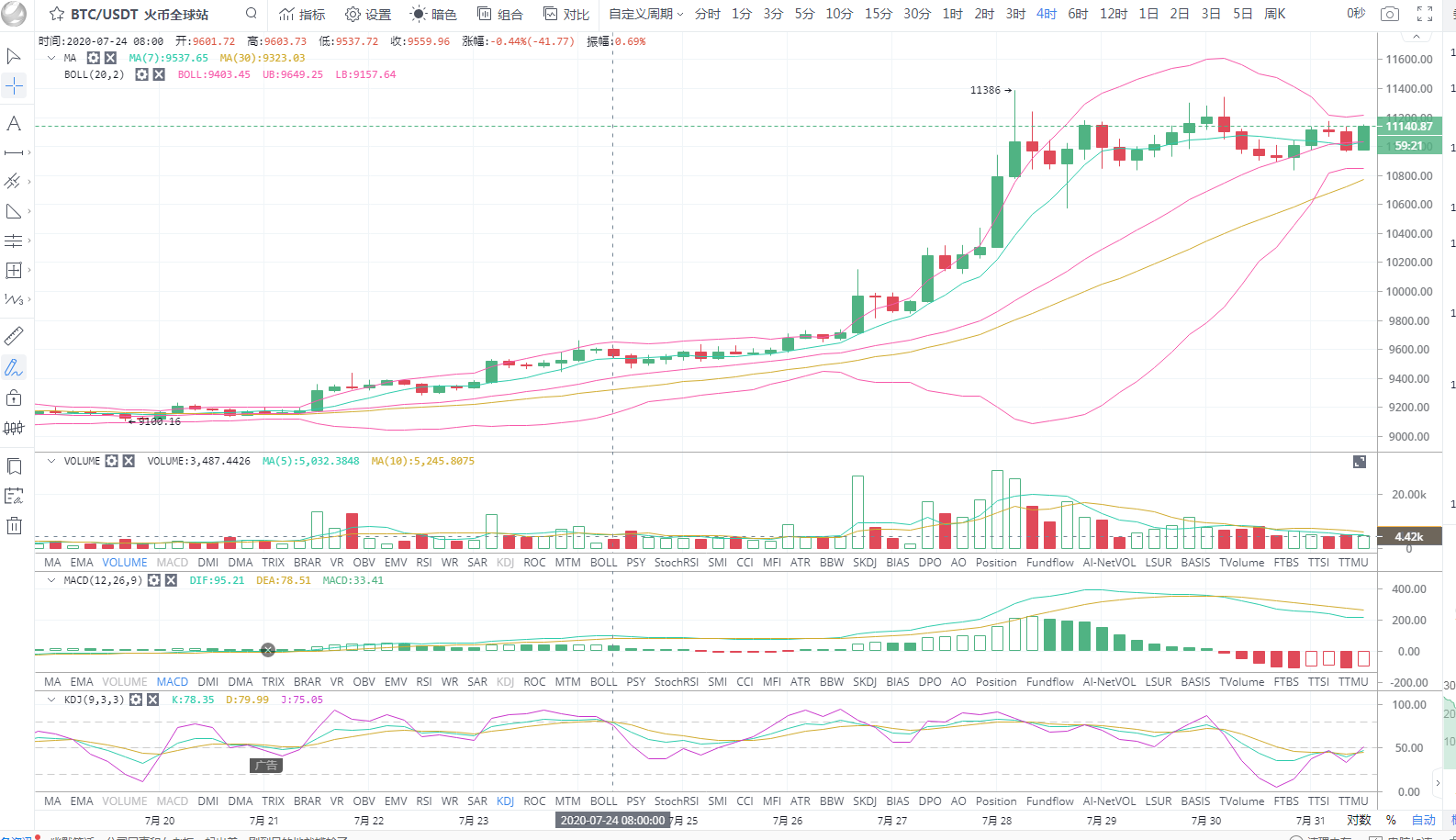This screenshot has width=1456, height=840.
Task: Toggle the freehand pen drawing tool
Action: [x=14, y=367]
